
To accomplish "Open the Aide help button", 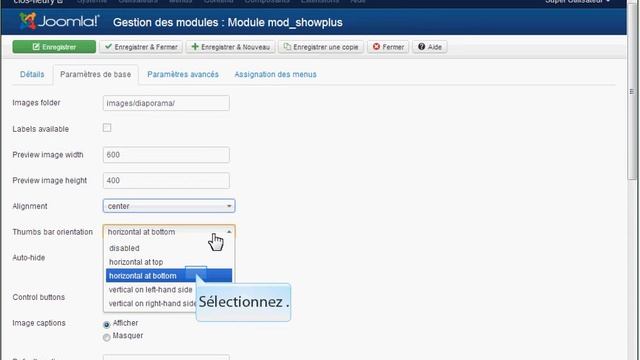I will click(x=430, y=47).
